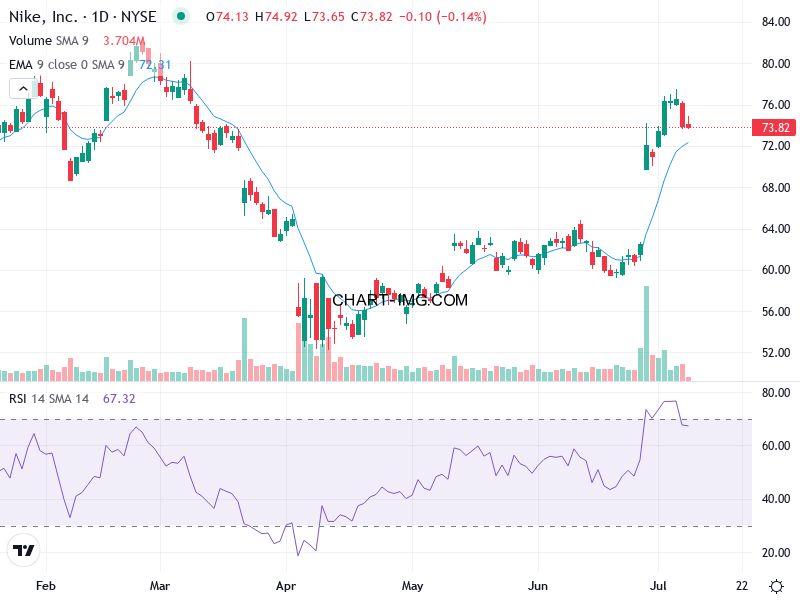Click the May label on the time axis
The height and width of the screenshot is (600, 800).
412,586
